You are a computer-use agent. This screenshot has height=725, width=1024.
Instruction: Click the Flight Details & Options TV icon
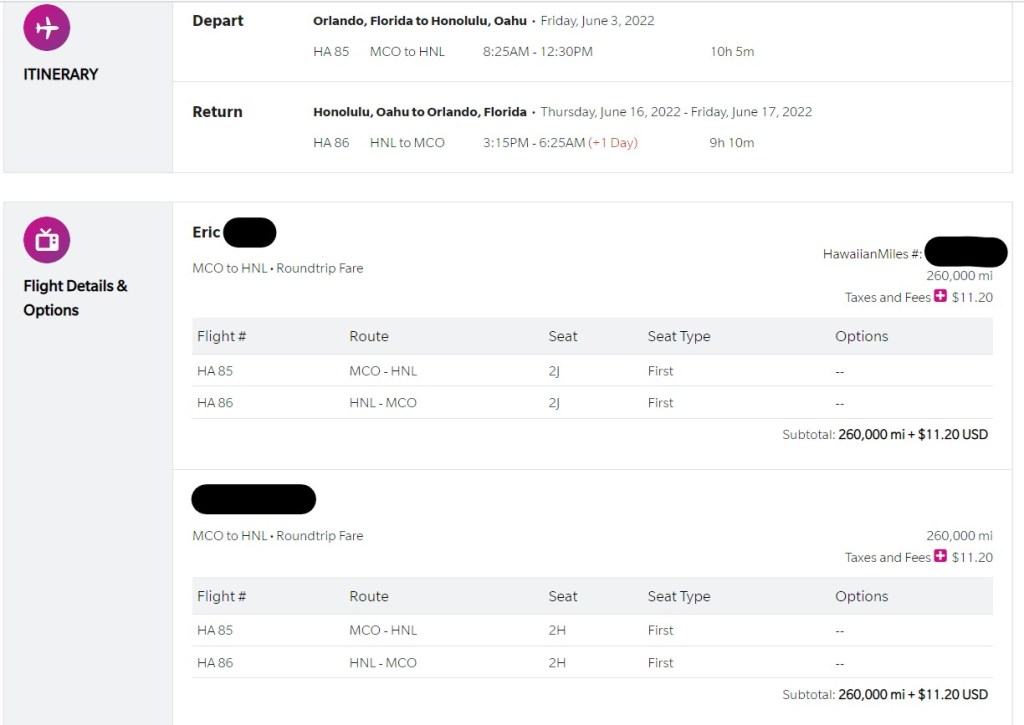point(47,240)
